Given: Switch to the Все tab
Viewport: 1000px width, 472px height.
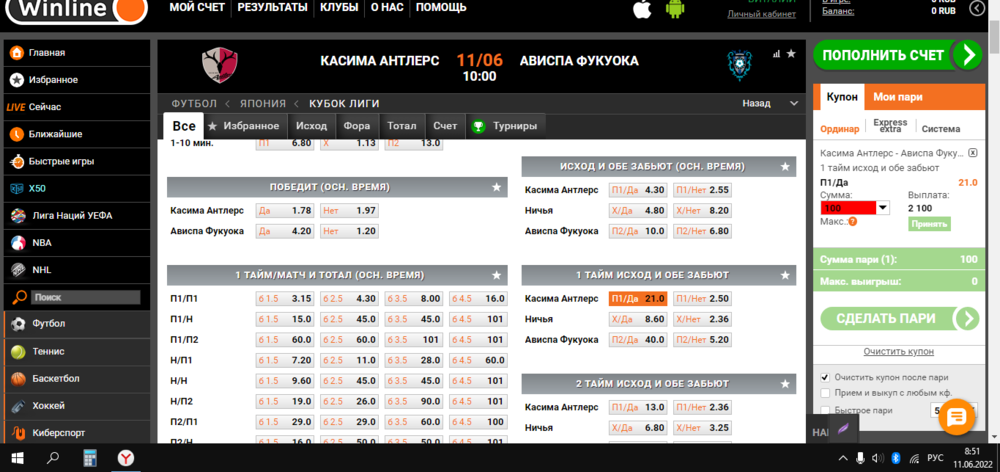Looking at the screenshot, I should pyautogui.click(x=184, y=126).
